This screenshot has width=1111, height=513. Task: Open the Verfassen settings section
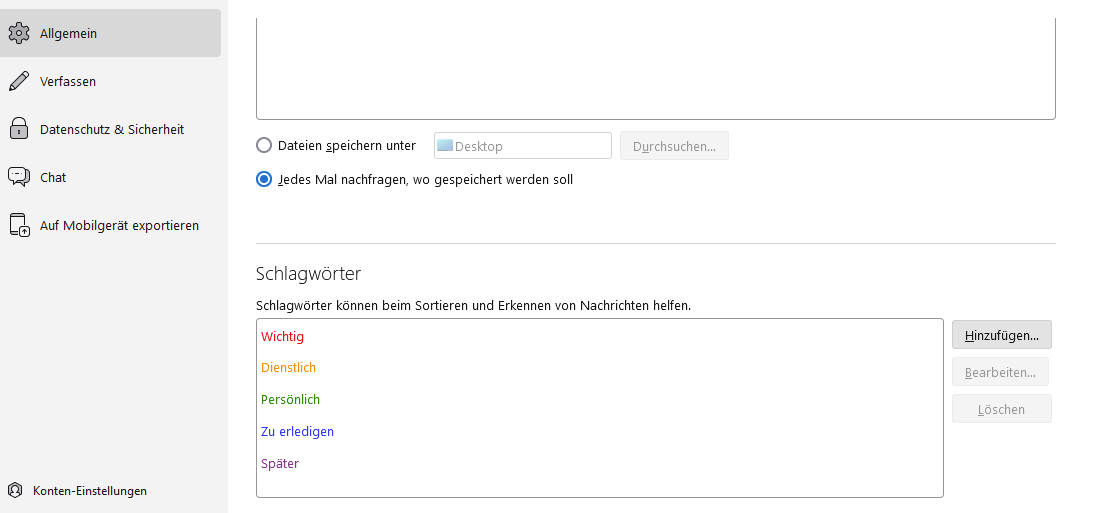(x=68, y=81)
